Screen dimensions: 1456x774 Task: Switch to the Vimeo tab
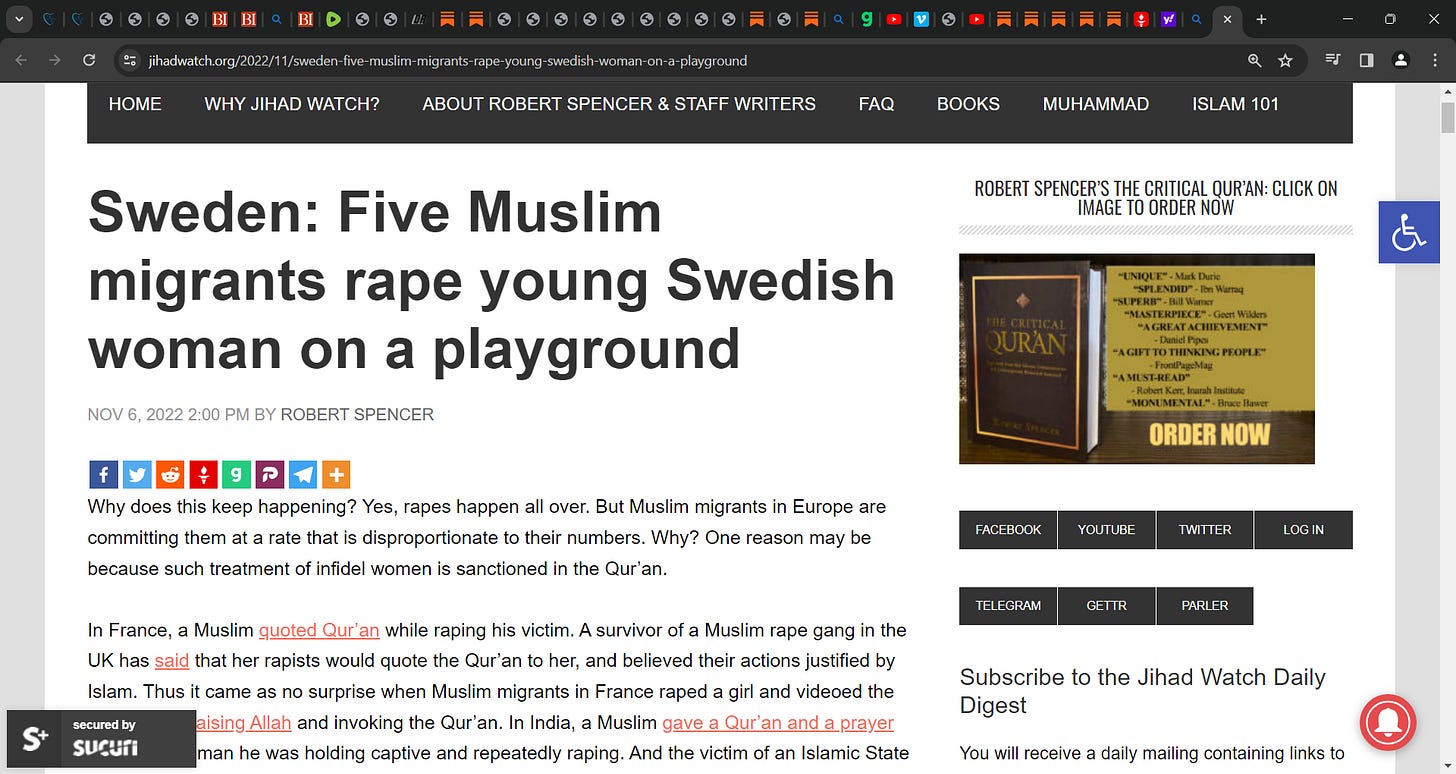[921, 19]
